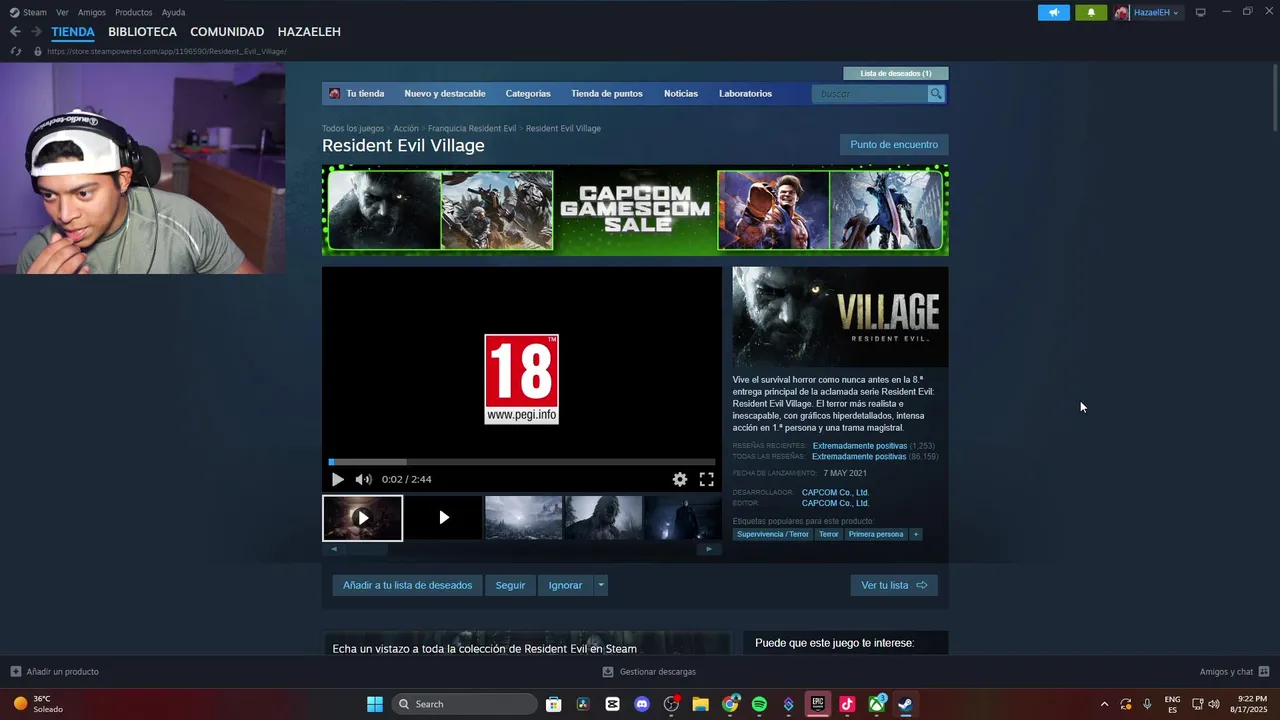
Task: Add more tags with plus button
Action: pyautogui.click(x=915, y=534)
